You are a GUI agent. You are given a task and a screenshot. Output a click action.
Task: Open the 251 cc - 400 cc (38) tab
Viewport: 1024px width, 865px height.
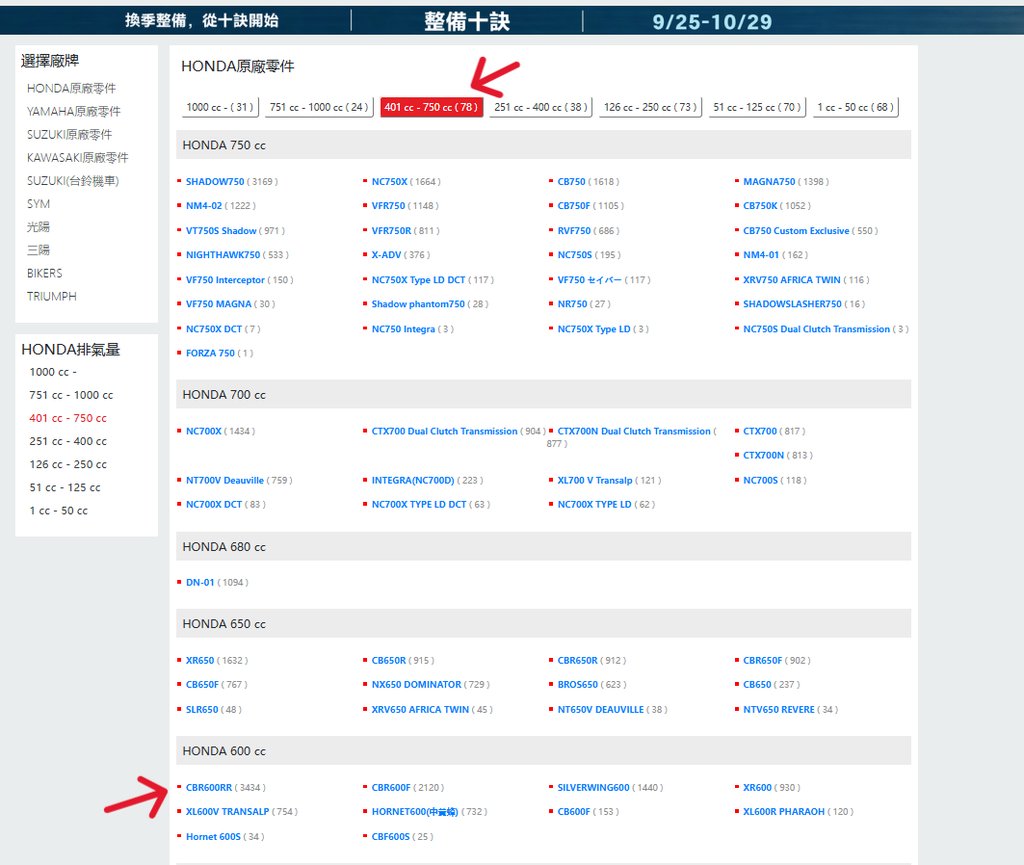tap(541, 107)
